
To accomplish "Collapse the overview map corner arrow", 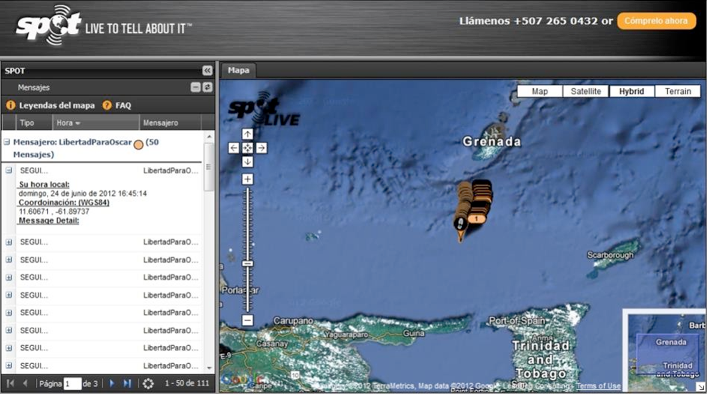I will click(x=700, y=387).
